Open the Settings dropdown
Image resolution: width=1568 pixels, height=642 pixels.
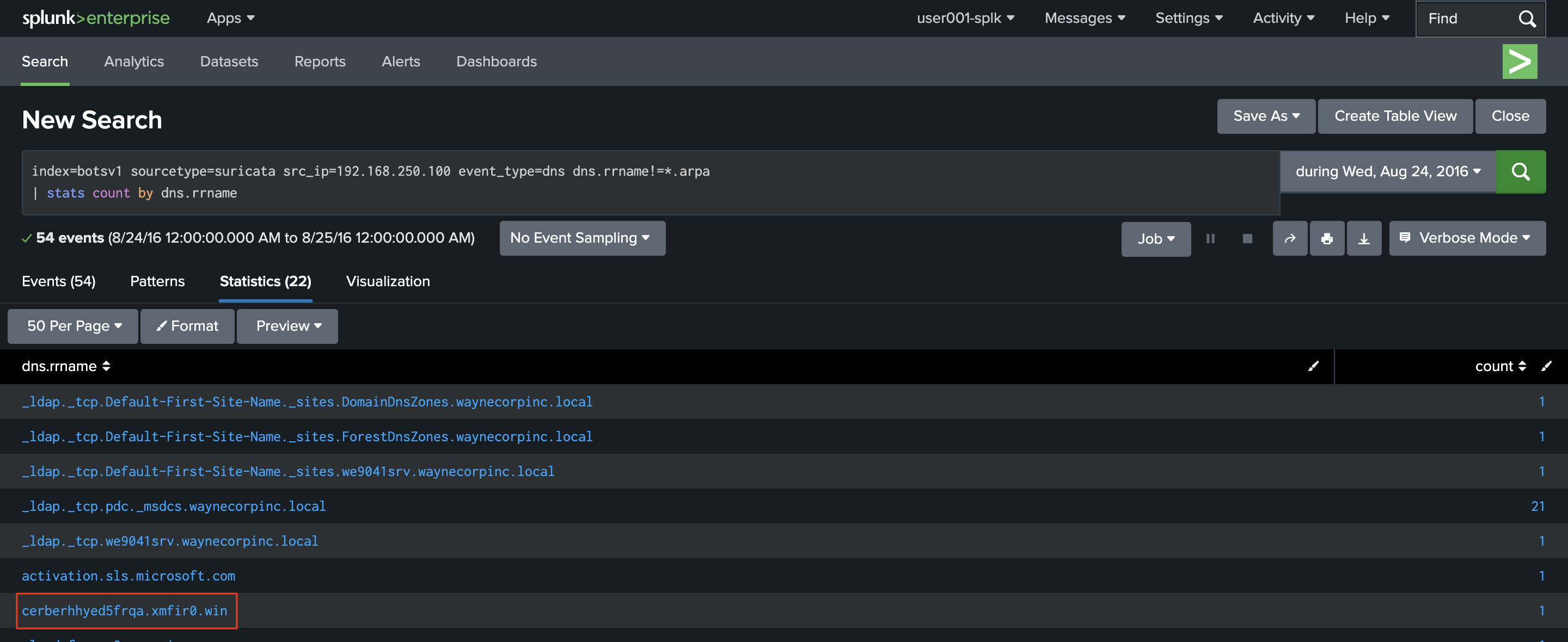(x=1189, y=18)
